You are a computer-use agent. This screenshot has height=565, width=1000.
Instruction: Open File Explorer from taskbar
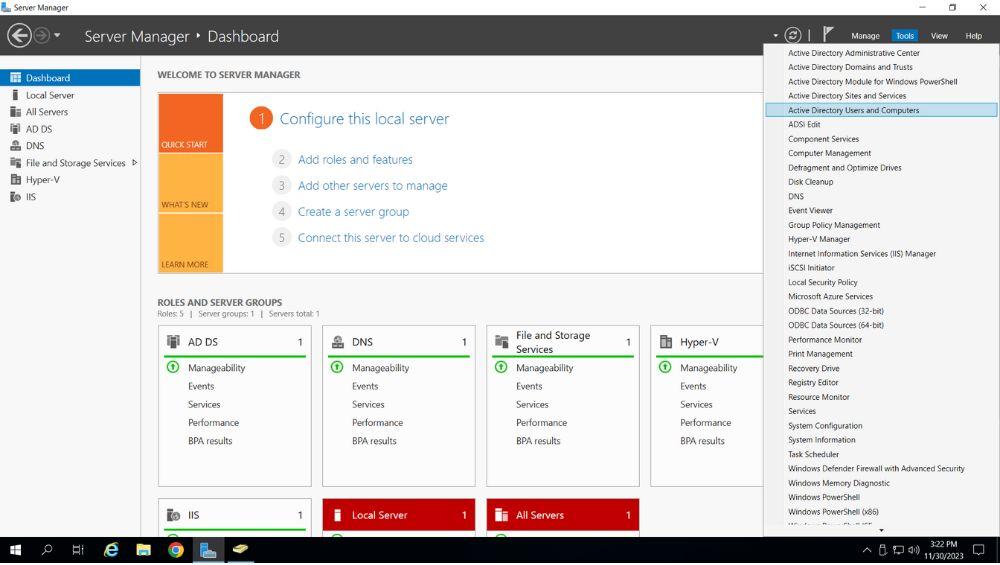[143, 550]
